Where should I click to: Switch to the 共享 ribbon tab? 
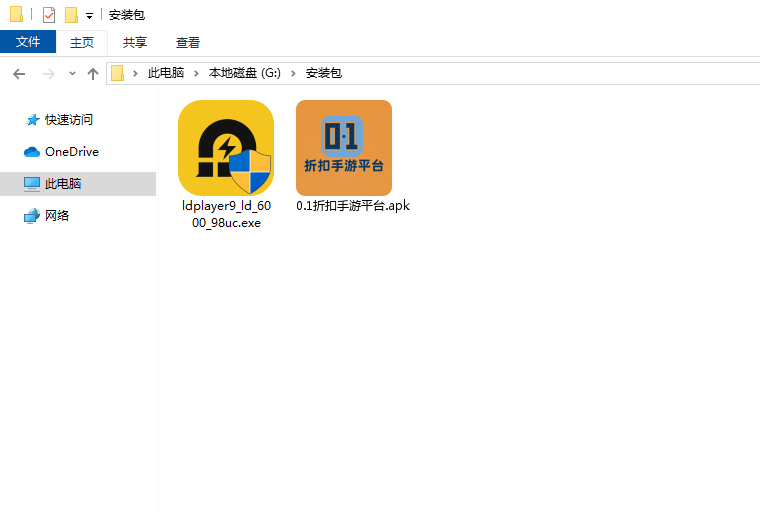135,42
